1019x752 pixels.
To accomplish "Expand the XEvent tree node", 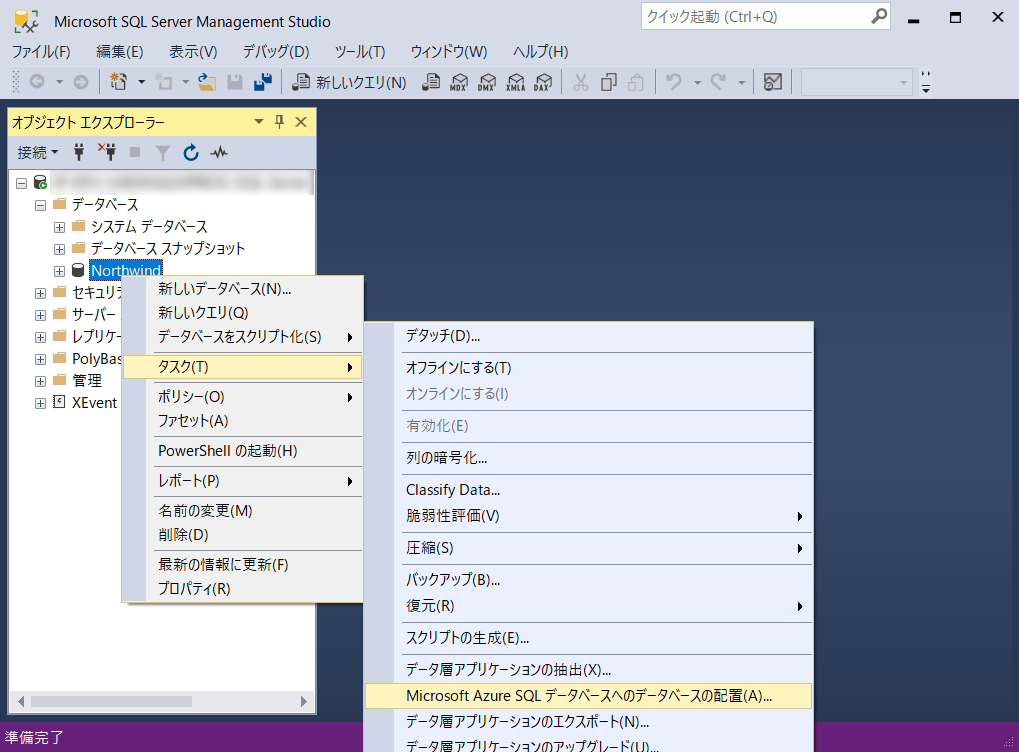I will (40, 403).
